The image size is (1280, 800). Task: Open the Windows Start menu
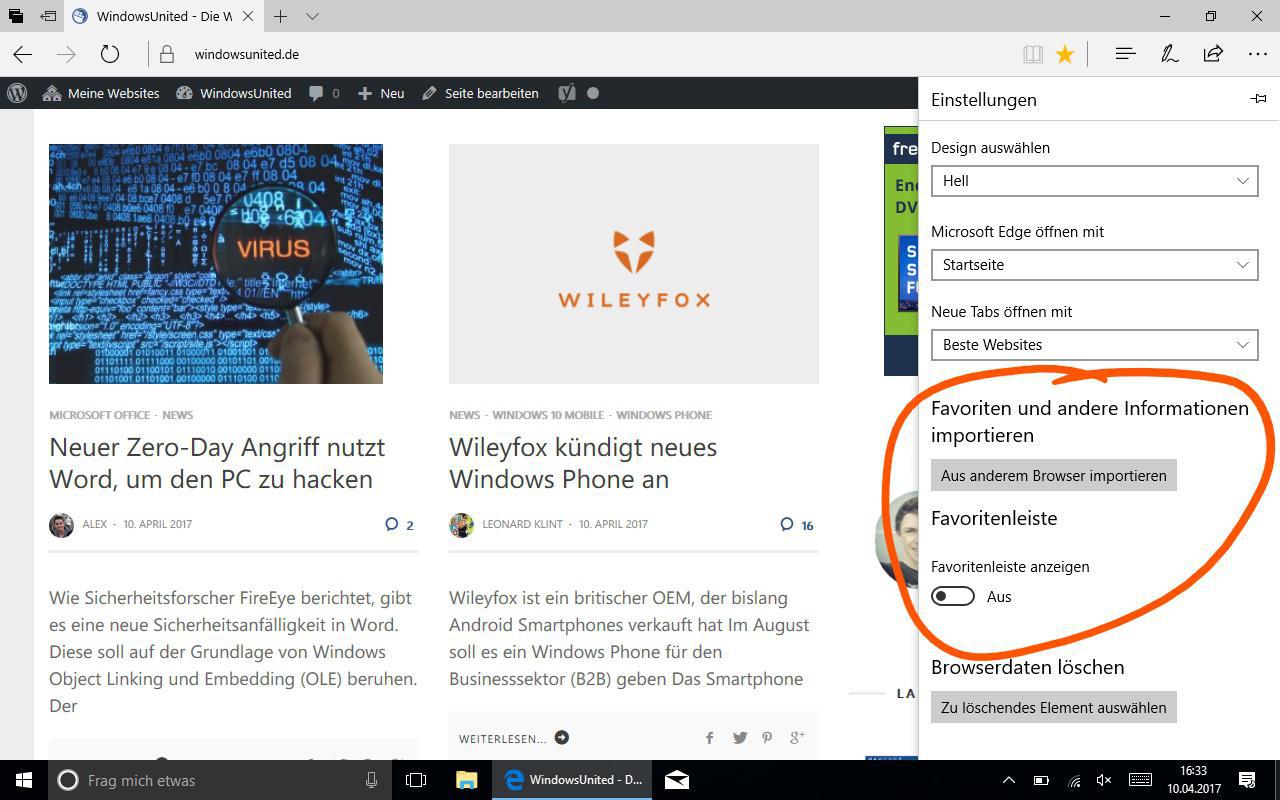[24, 780]
